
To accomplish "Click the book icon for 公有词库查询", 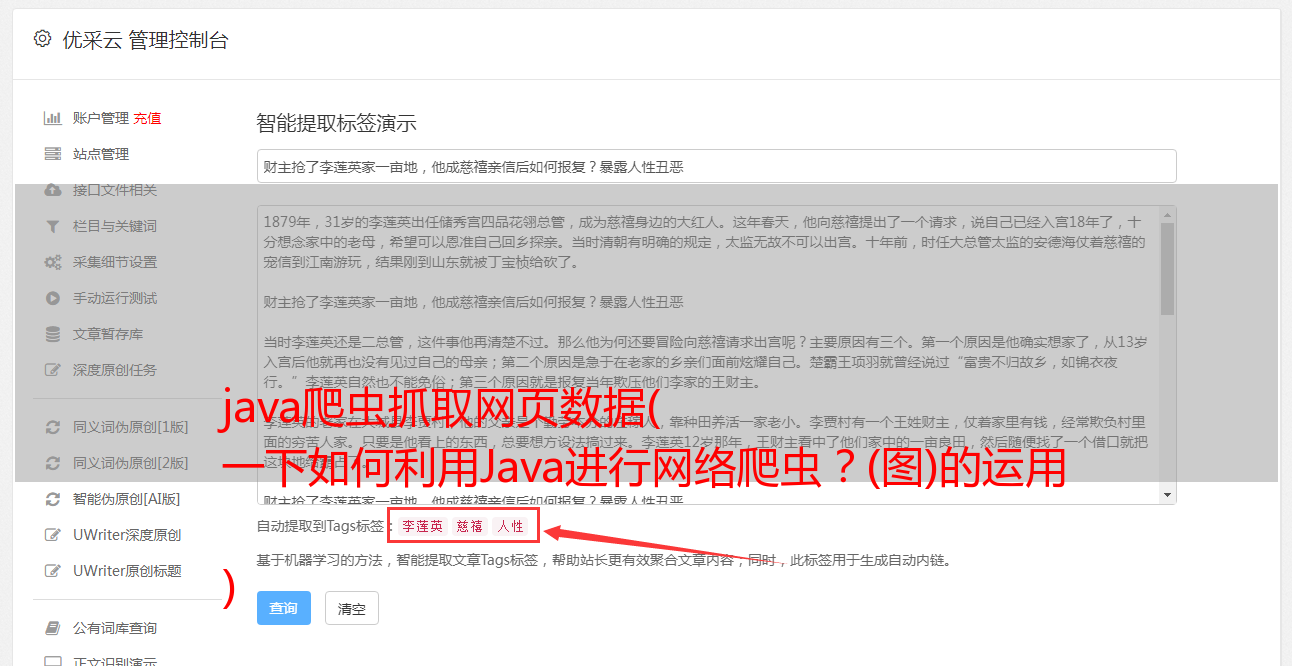I will click(53, 628).
